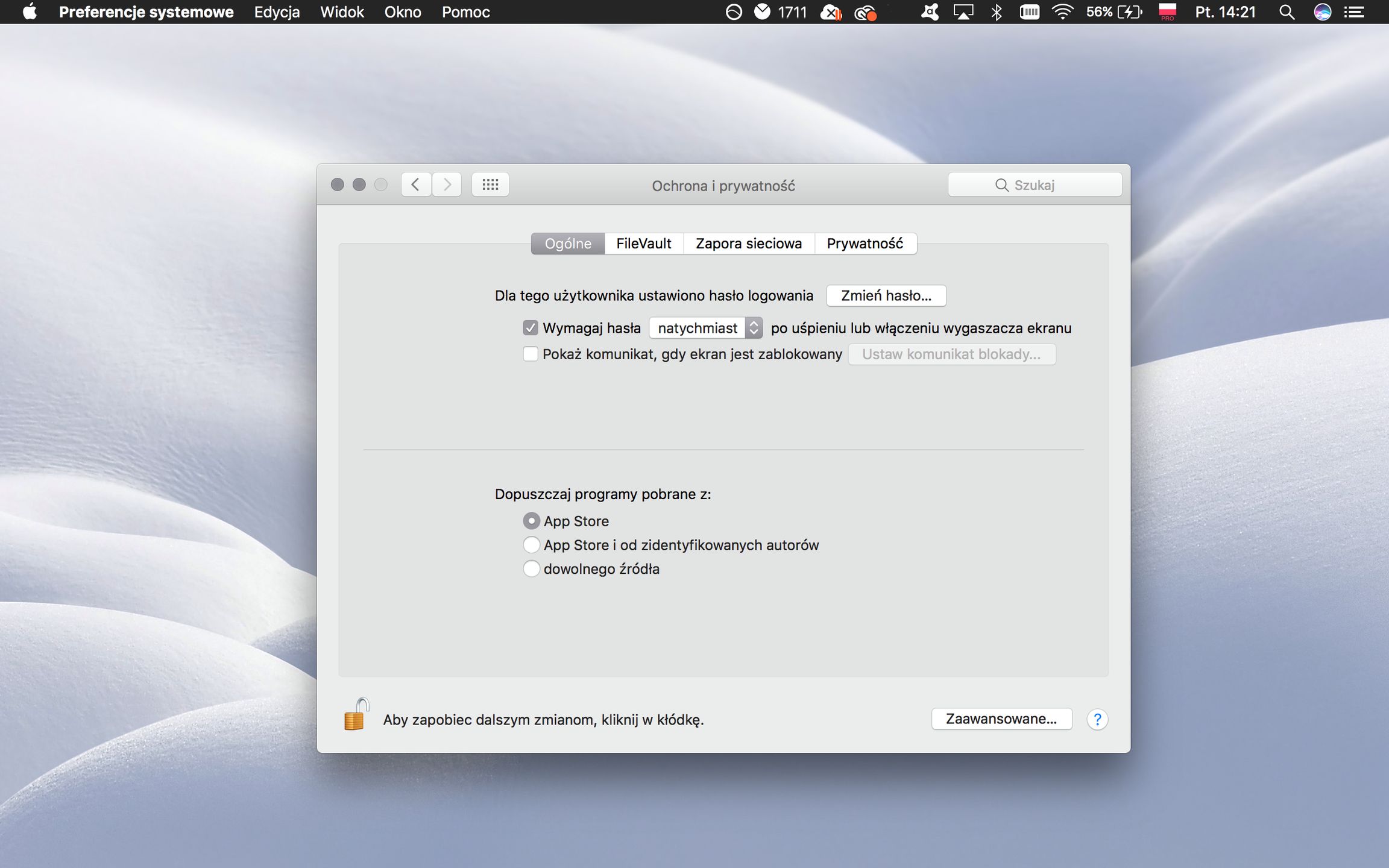Click the Szukaj search field
This screenshot has height=868, width=1389.
(x=1035, y=185)
